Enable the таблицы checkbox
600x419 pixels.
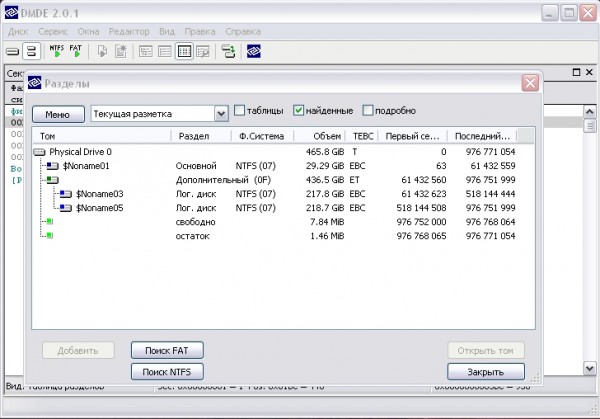pyautogui.click(x=239, y=111)
